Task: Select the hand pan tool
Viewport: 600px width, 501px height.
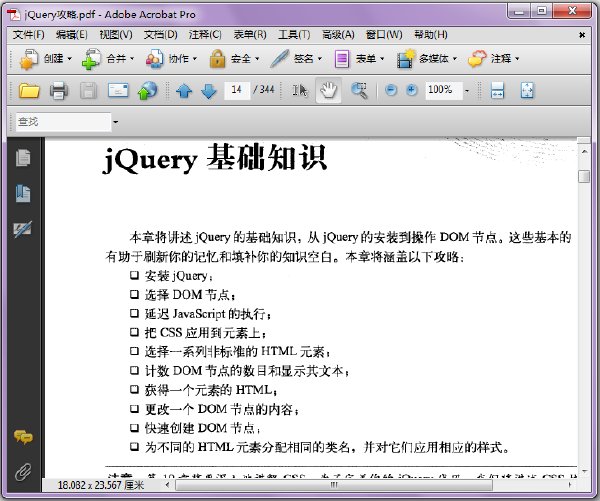Action: pyautogui.click(x=329, y=90)
